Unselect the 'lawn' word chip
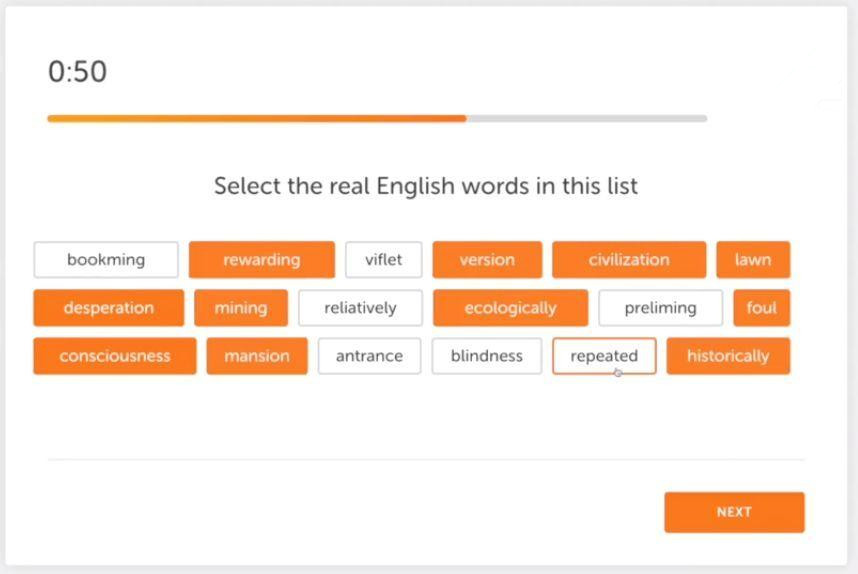858x574 pixels. click(753, 260)
